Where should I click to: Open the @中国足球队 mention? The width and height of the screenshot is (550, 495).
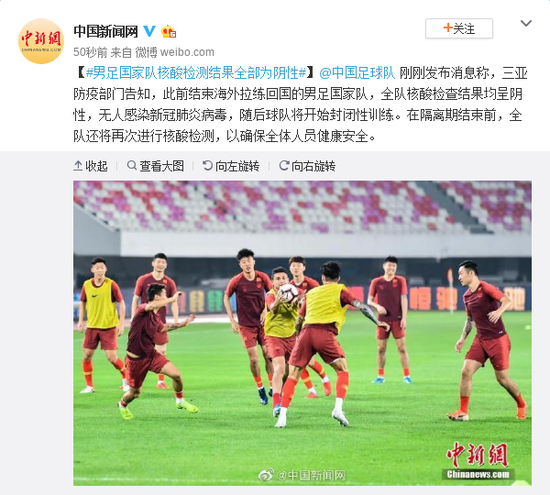tap(357, 73)
